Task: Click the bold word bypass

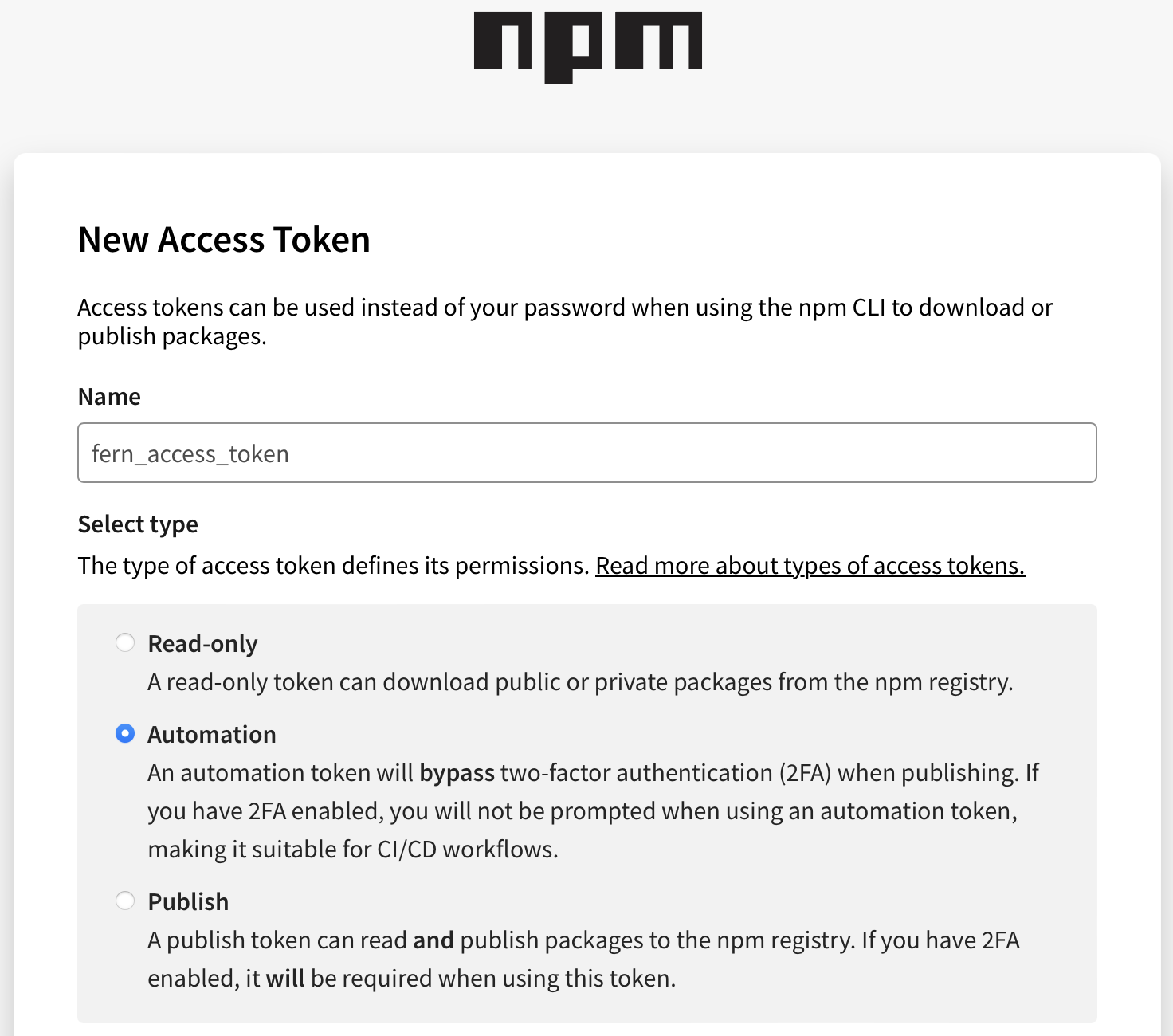Action: (457, 773)
